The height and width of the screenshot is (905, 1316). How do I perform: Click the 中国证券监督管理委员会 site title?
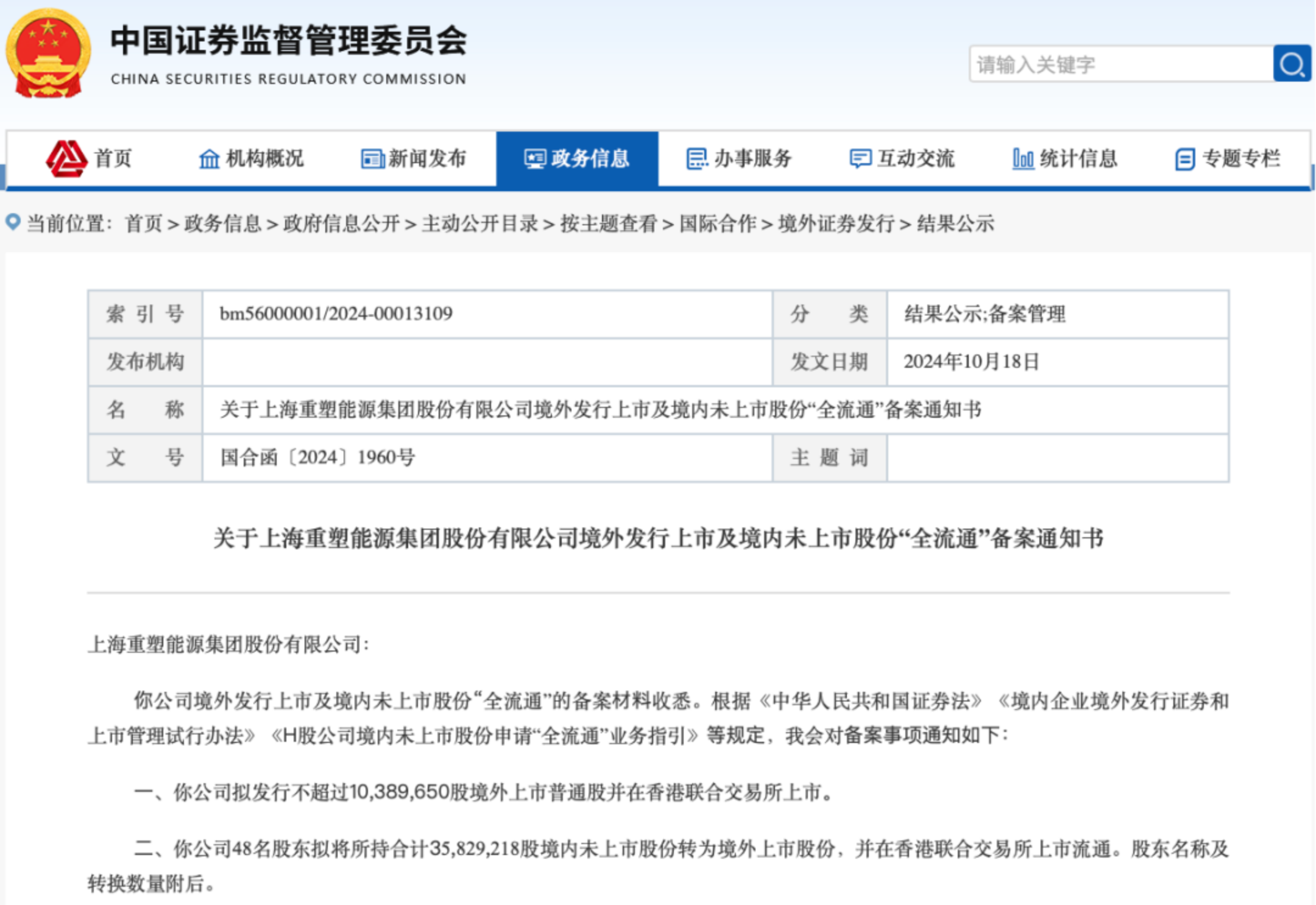click(288, 41)
